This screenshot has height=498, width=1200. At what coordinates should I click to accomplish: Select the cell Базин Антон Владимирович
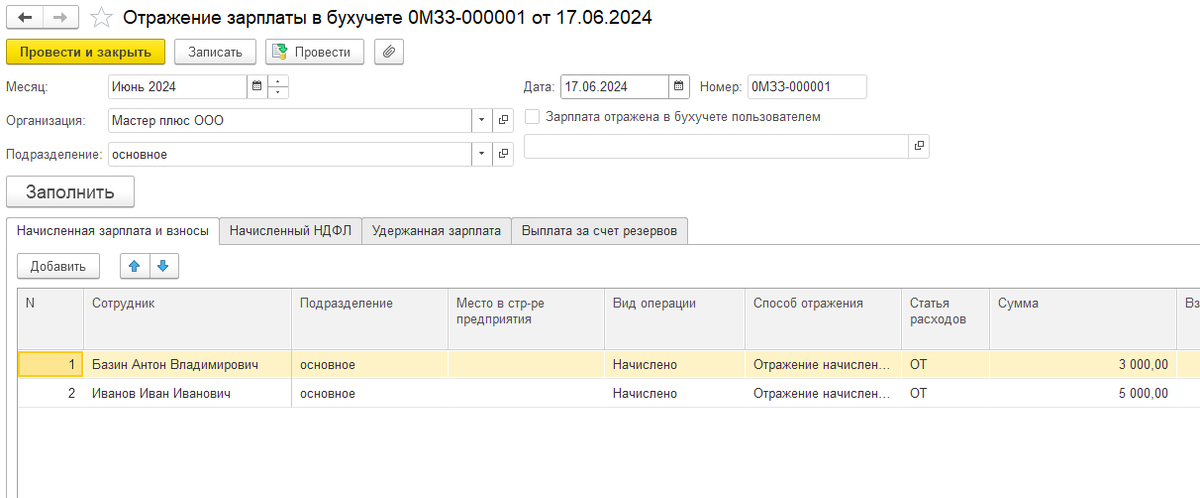point(188,365)
